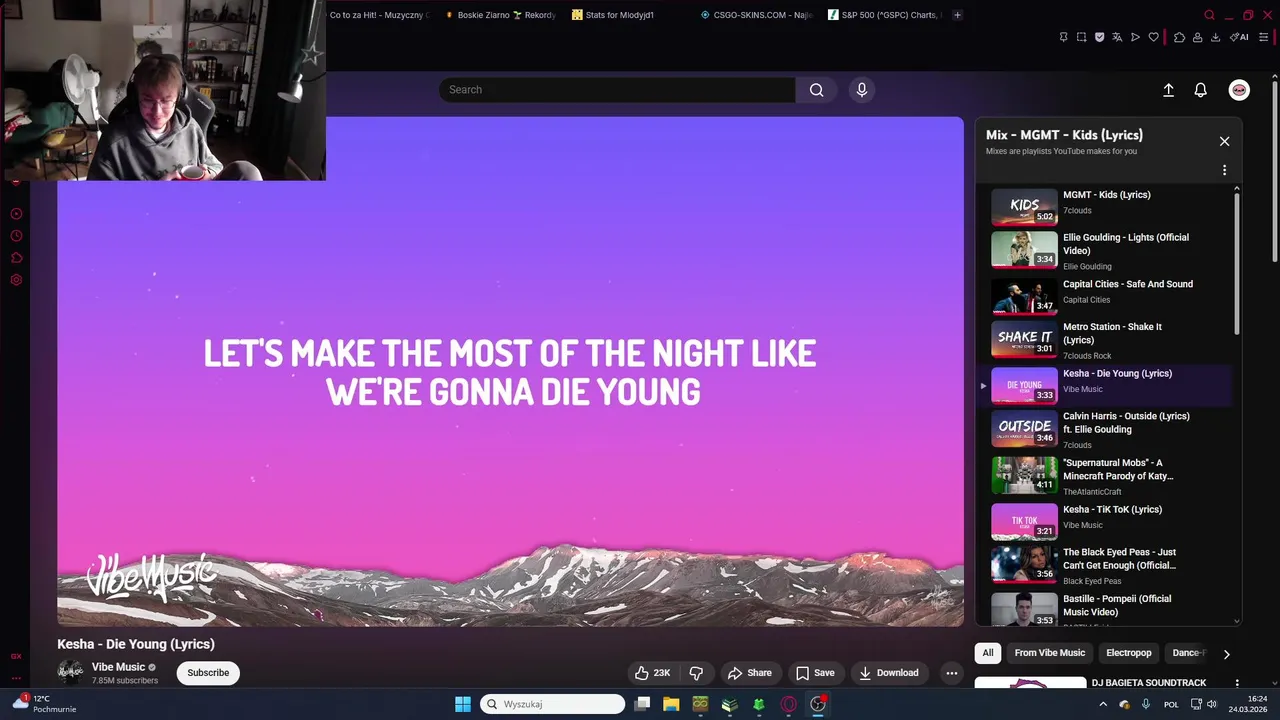The height and width of the screenshot is (720, 1280).
Task: Click the KIDS thumbnail with 5:02 duration
Action: [x=1024, y=207]
